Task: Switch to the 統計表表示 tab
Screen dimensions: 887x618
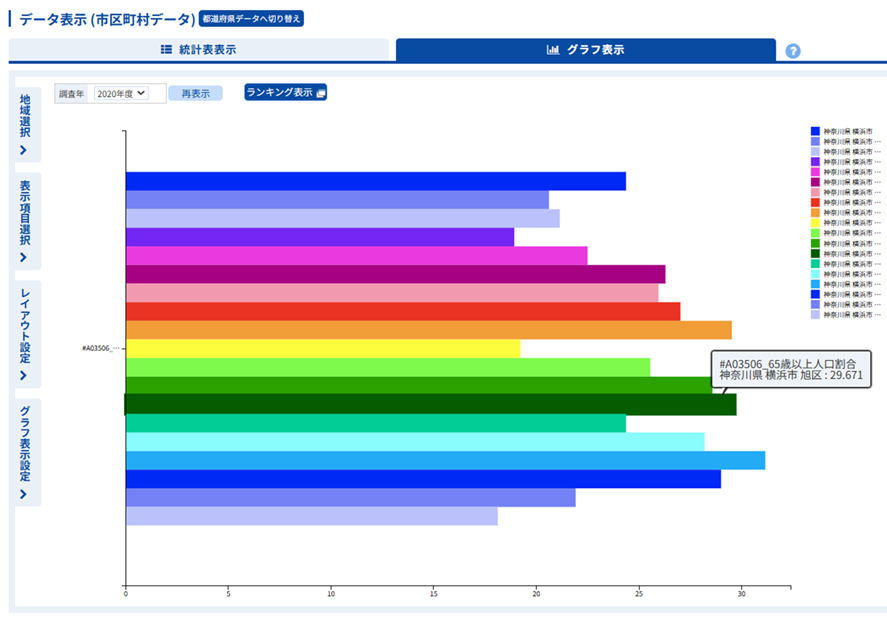Action: [x=198, y=49]
